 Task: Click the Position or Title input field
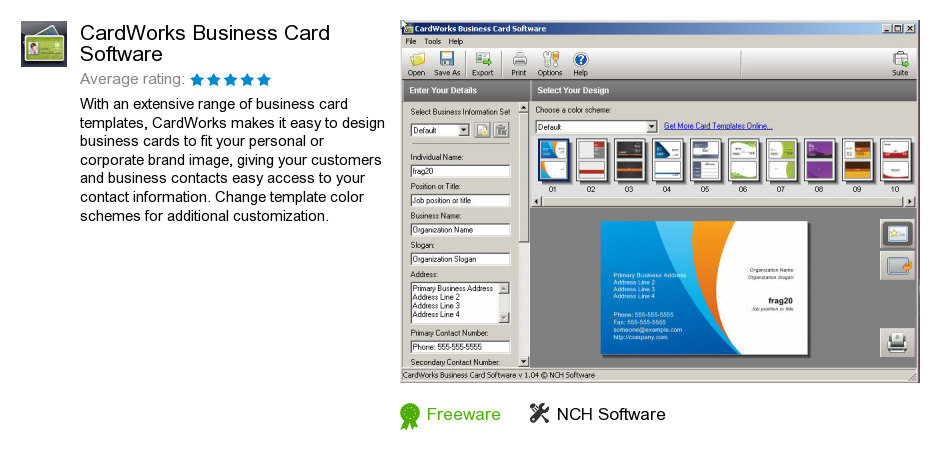[460, 200]
